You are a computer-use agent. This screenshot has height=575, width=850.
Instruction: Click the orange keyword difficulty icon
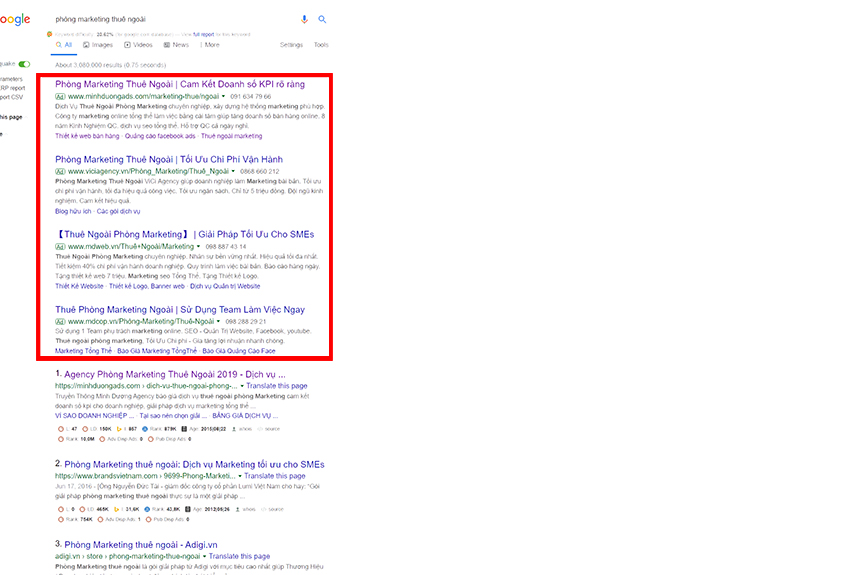click(x=49, y=34)
